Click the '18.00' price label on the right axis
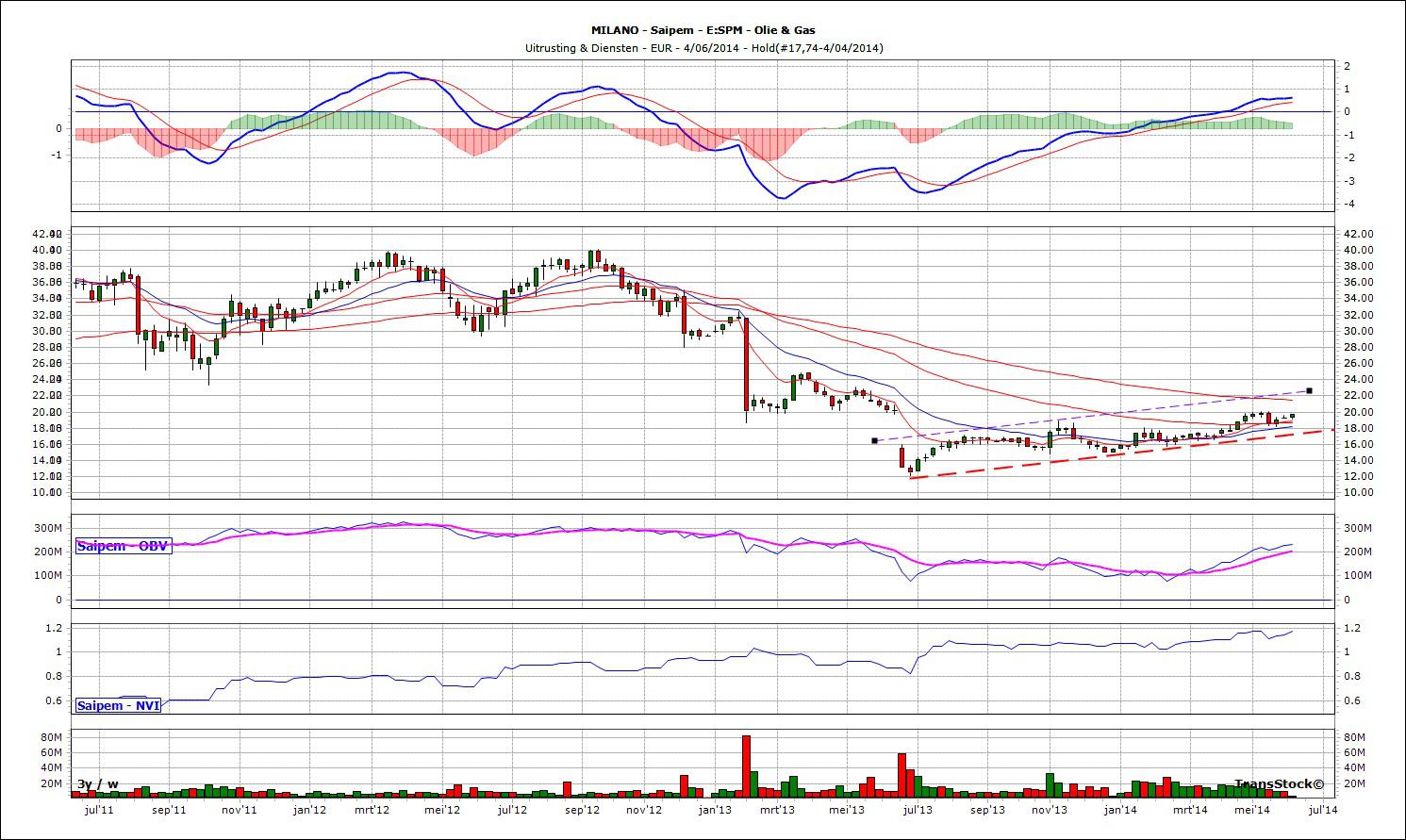This screenshot has height=840, width=1406. [x=1359, y=428]
